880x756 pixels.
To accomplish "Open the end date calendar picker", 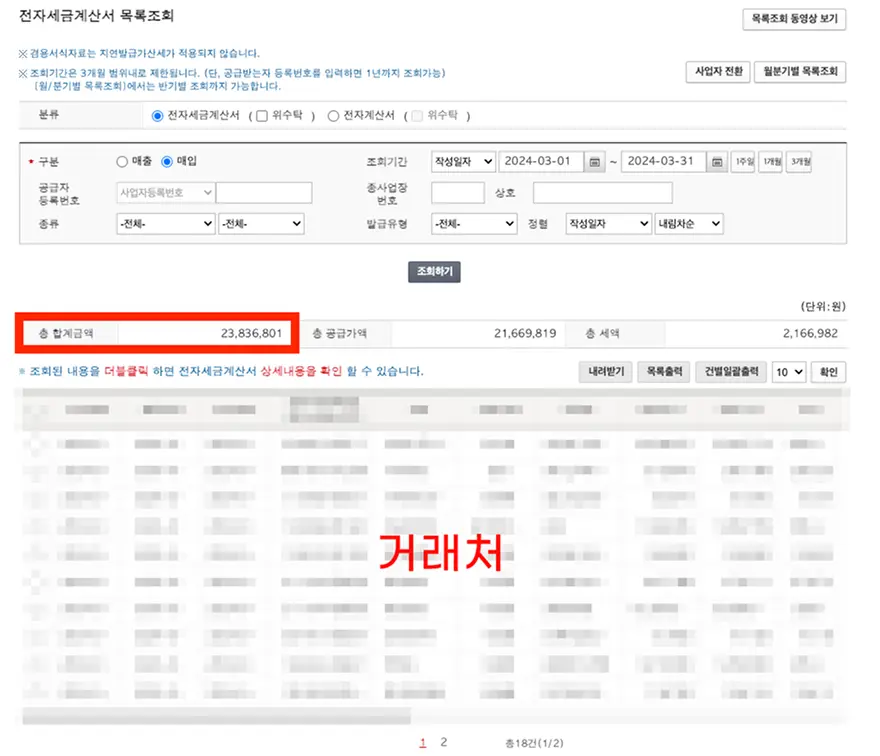I will [x=717, y=162].
